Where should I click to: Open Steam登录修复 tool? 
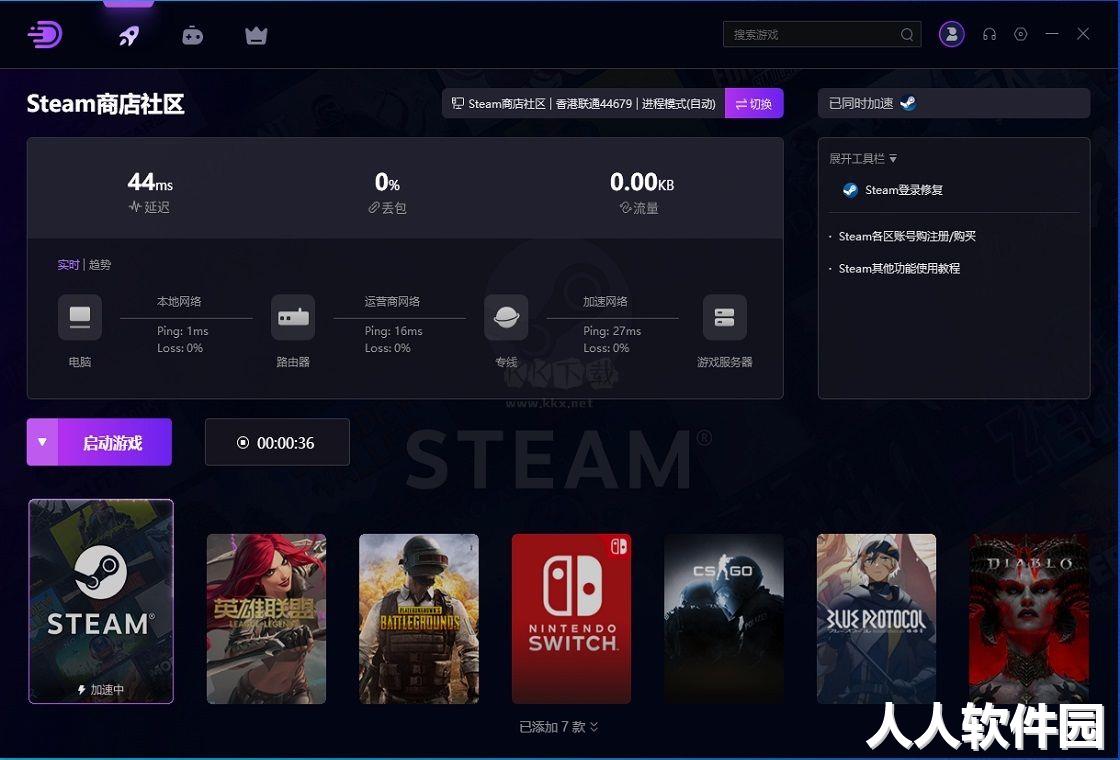click(893, 190)
